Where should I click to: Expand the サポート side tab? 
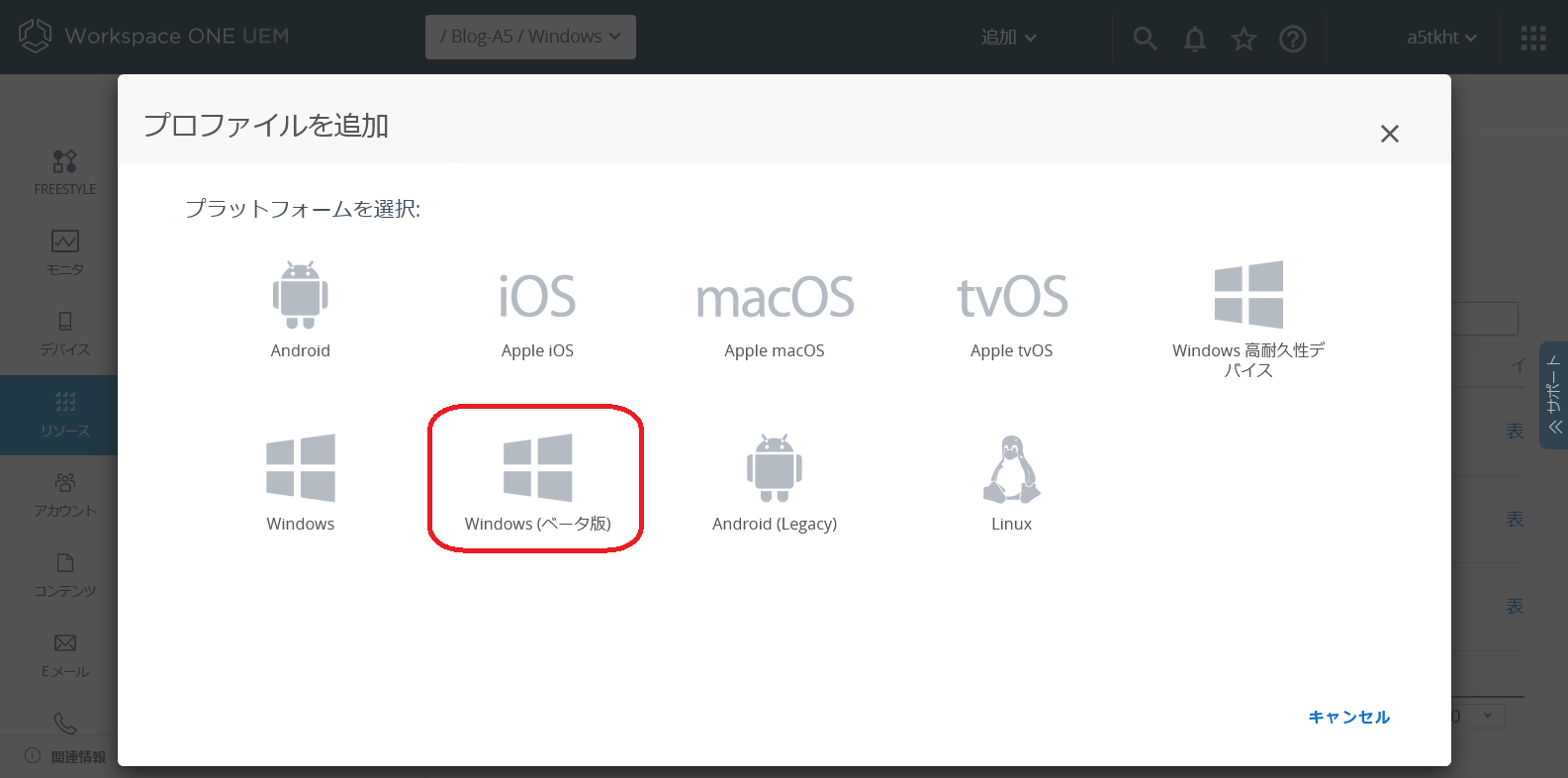tap(1554, 395)
